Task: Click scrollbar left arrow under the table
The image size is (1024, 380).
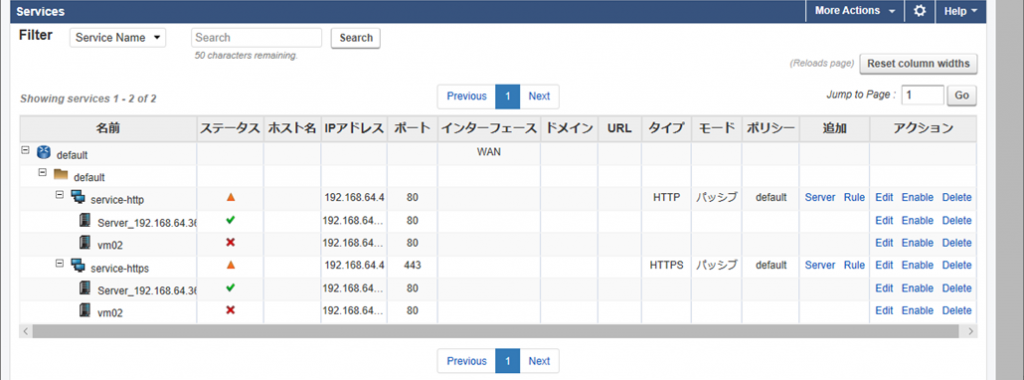Action: tap(26, 332)
